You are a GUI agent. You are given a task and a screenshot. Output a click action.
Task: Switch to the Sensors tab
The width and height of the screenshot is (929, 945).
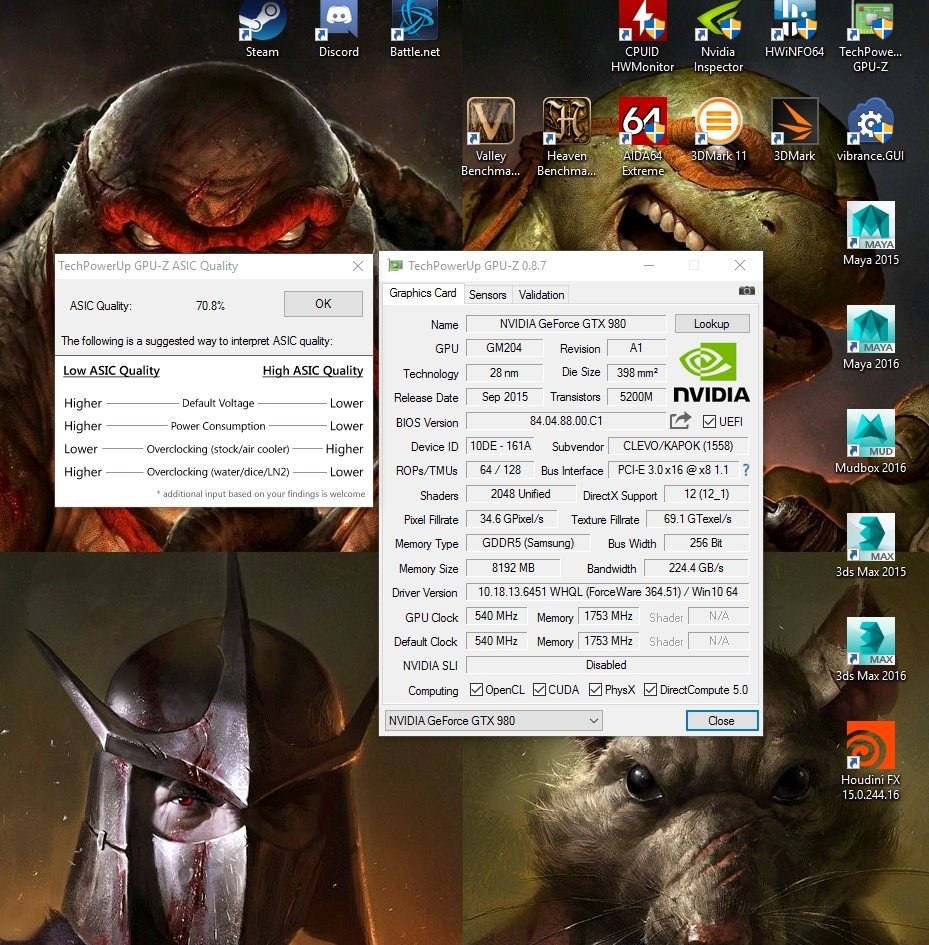[488, 295]
